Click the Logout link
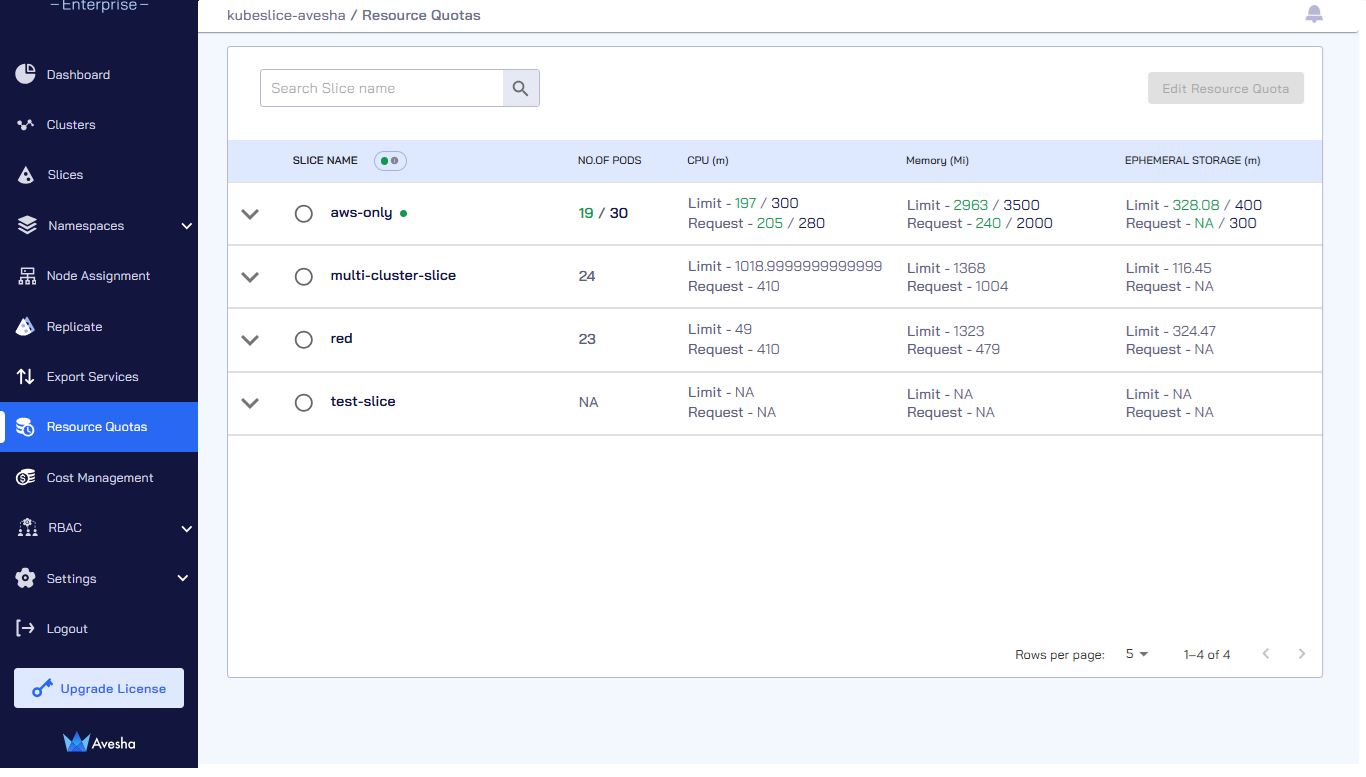The width and height of the screenshot is (1366, 777). [x=67, y=629]
